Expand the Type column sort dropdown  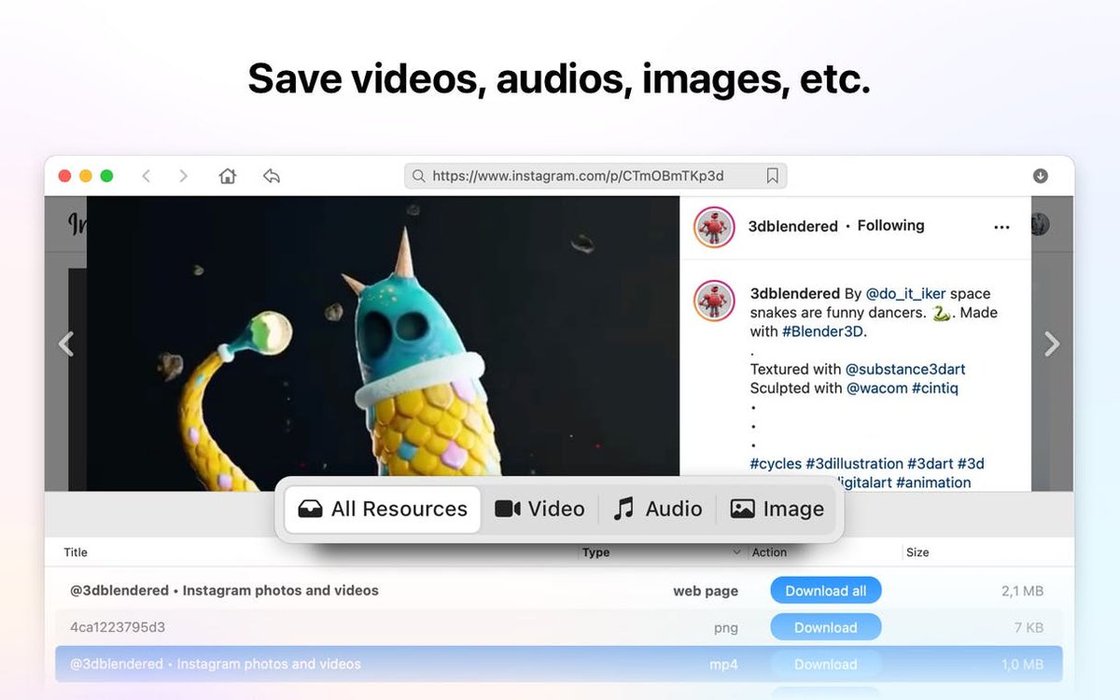point(737,552)
